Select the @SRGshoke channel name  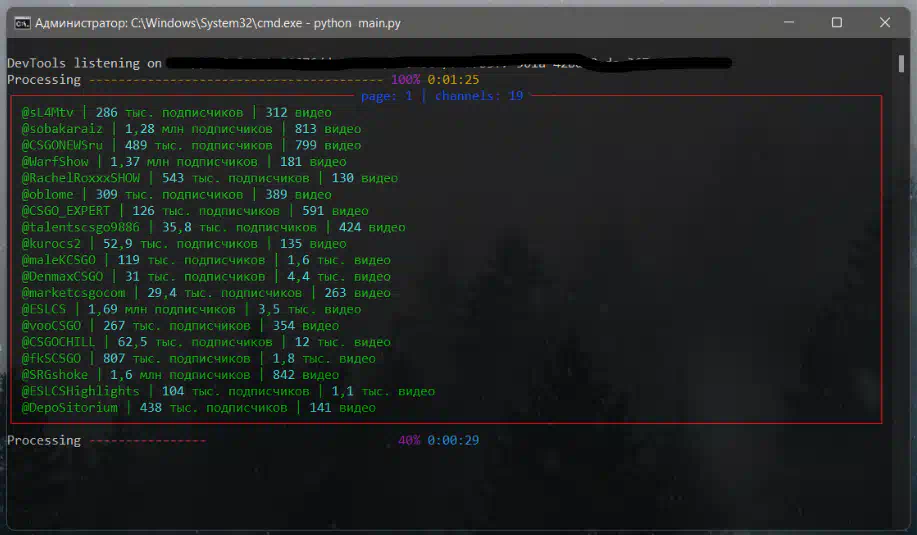55,374
